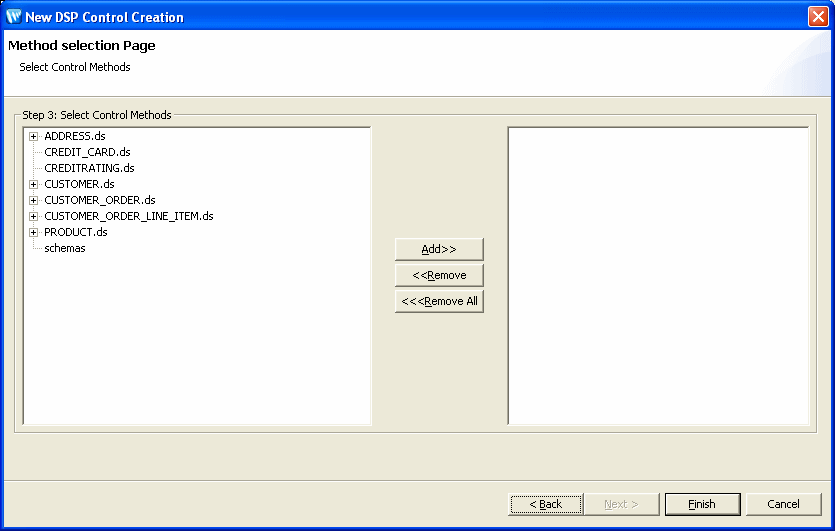Select the schemas entry
This screenshot has height=531, width=835.
(x=64, y=248)
